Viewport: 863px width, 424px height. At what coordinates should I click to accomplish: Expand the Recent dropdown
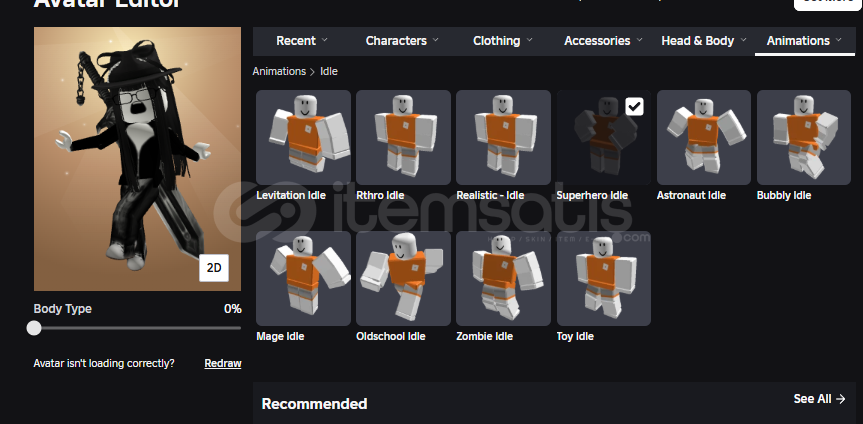coord(302,41)
